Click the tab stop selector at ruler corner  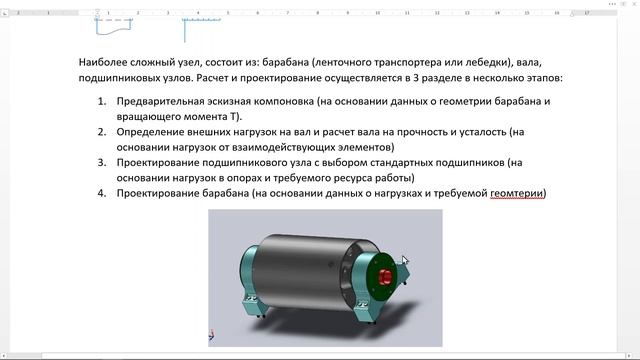point(4,13)
